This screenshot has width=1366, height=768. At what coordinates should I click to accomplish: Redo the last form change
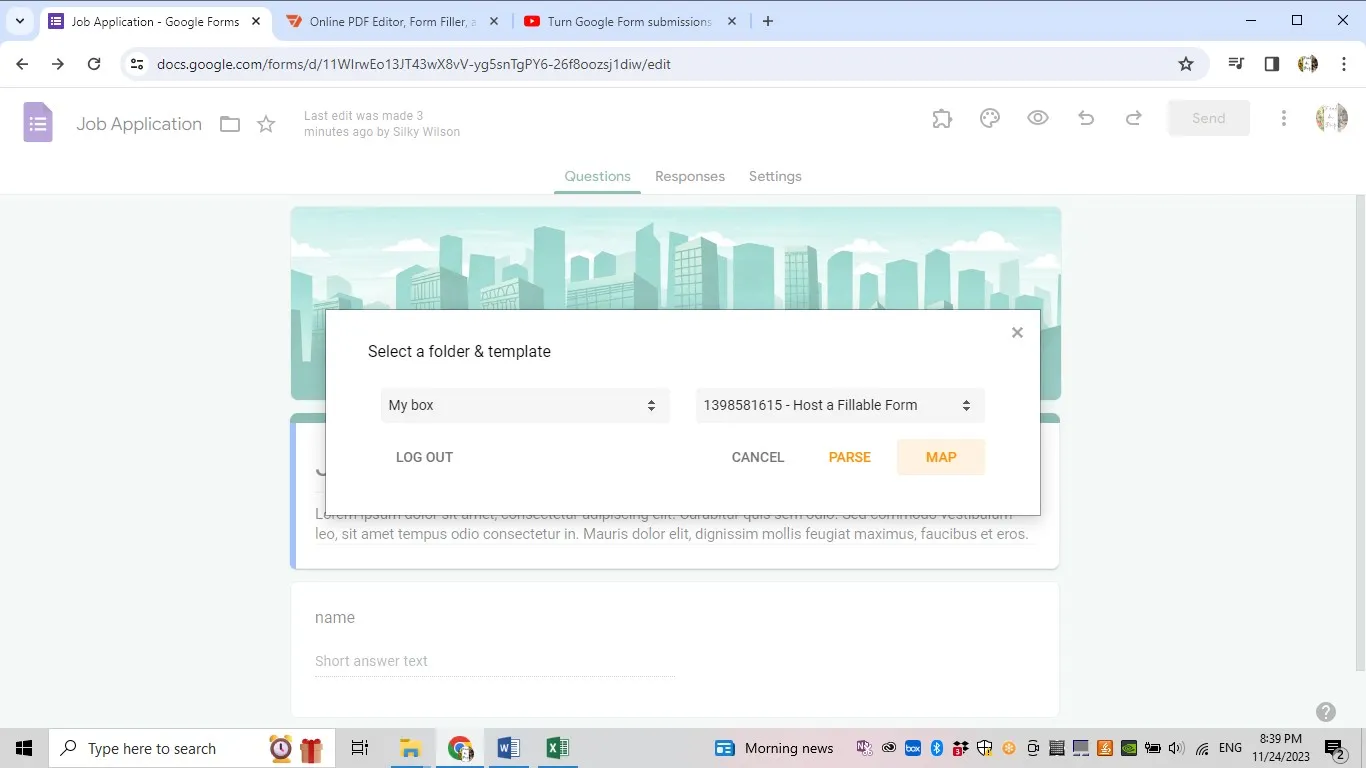[x=1133, y=117]
